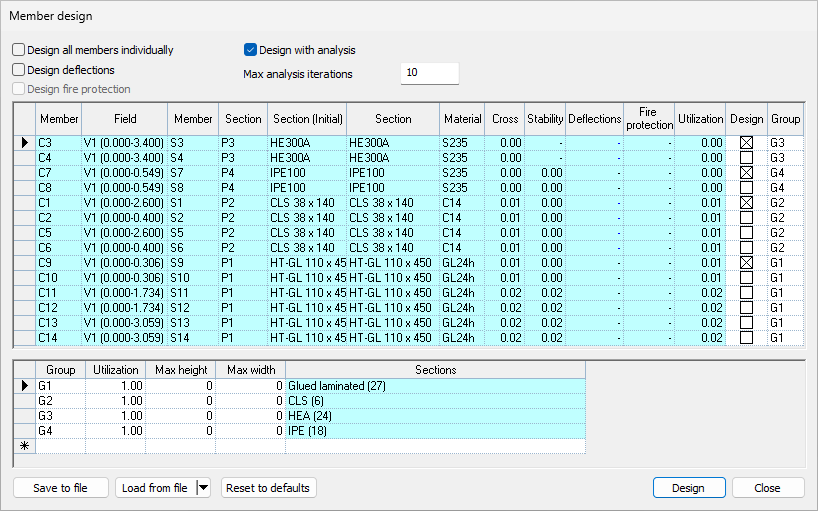Click the HE300A initial section for C3
This screenshot has height=511, width=818.
pos(307,142)
